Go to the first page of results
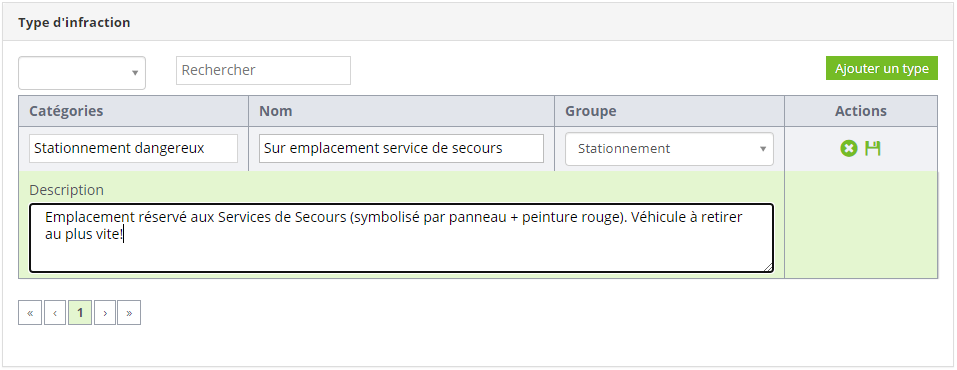 (x=30, y=313)
